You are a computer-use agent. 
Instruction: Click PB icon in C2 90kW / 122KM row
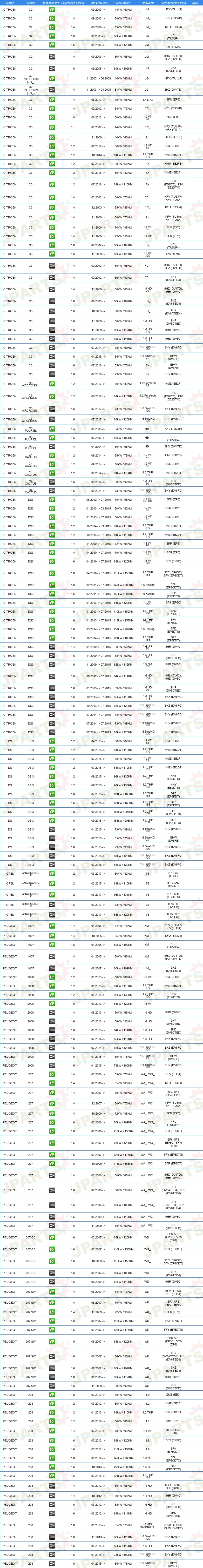pos(52,45)
